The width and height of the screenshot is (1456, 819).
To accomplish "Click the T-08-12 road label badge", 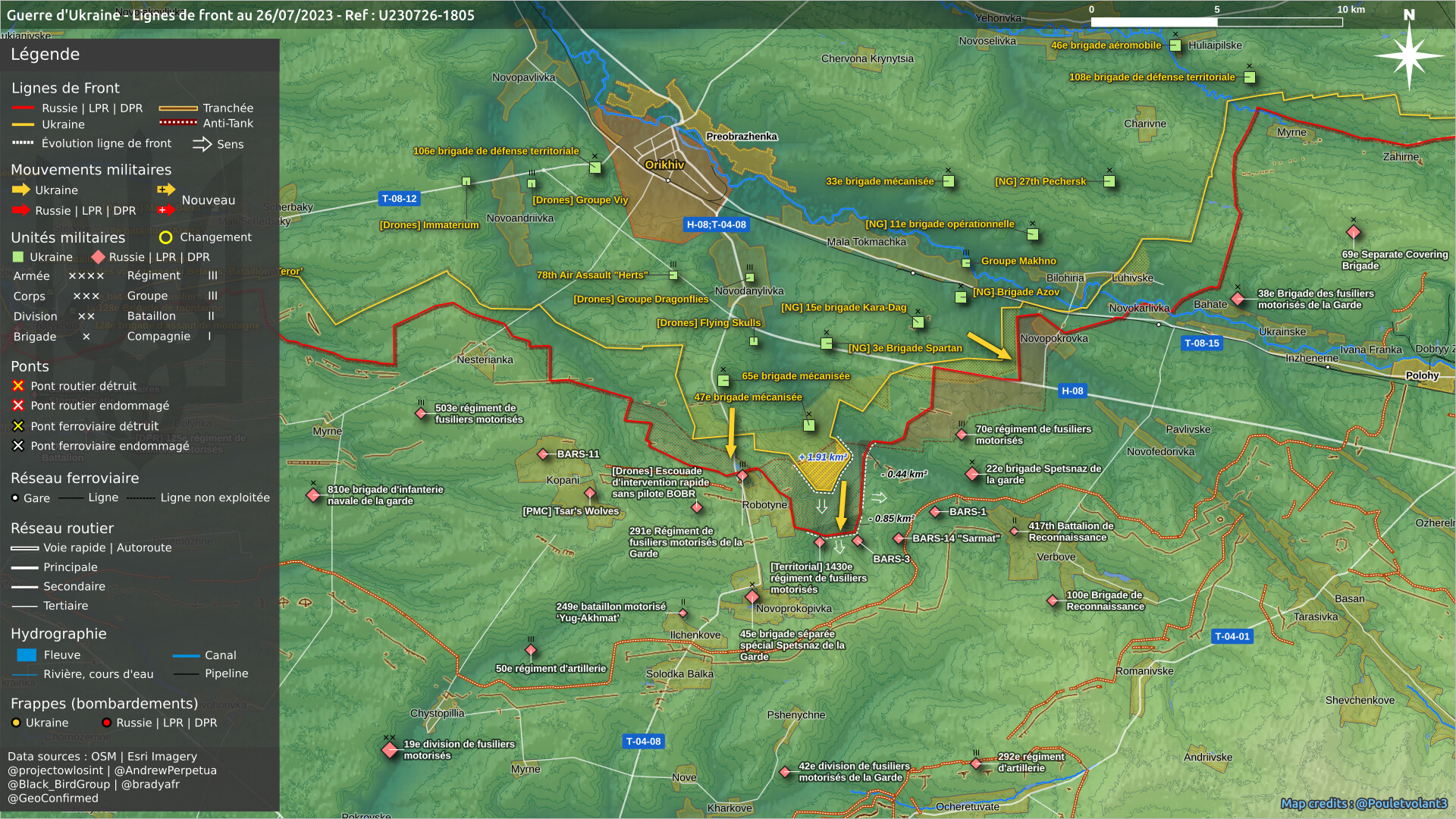I will (399, 199).
